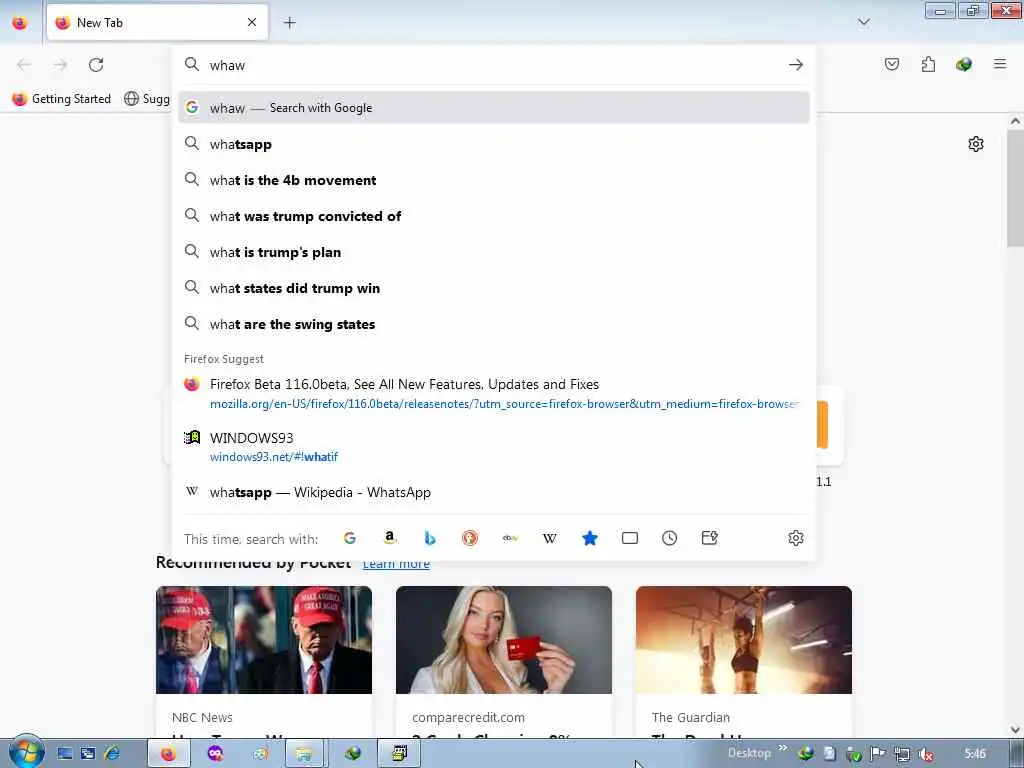Viewport: 1024px width, 768px height.
Task: Click the Show desktop quick launch icon
Action: 64,753
